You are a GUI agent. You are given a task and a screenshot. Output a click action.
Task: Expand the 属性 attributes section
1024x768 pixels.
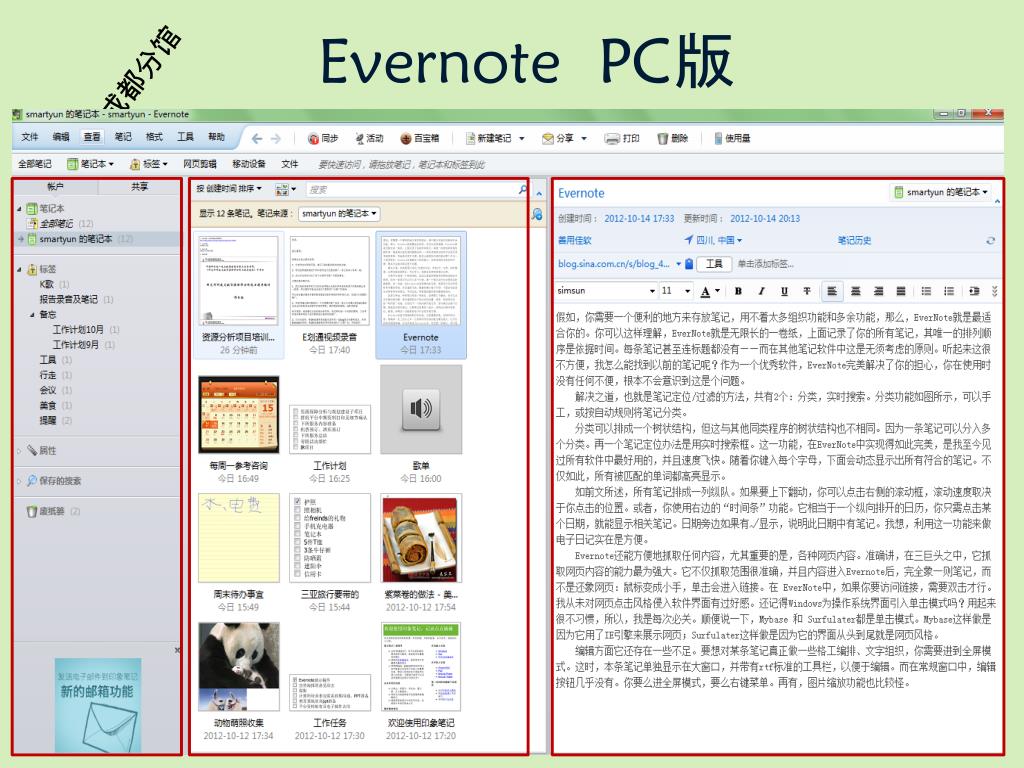[19, 451]
